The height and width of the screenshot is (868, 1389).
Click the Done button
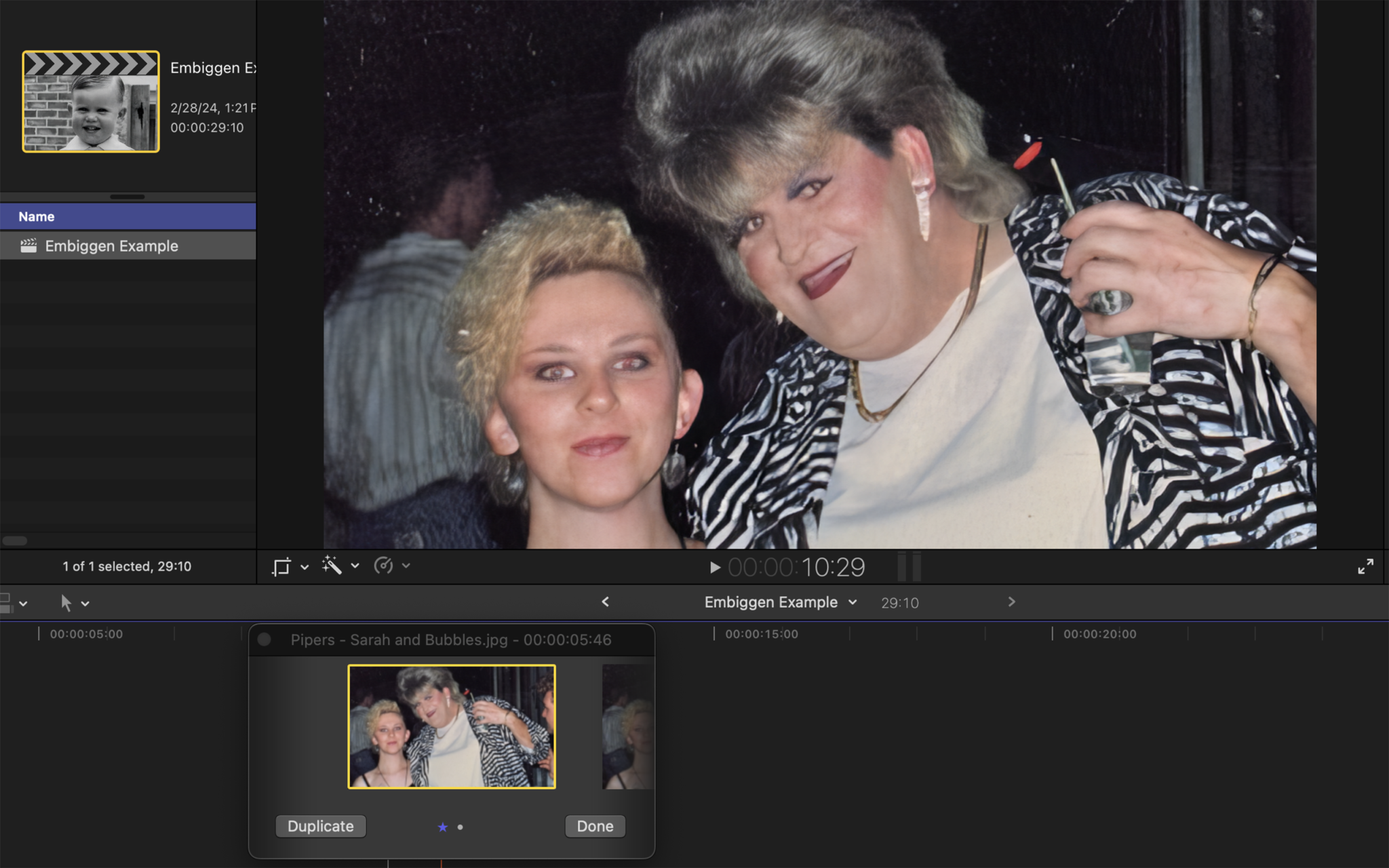[595, 826]
